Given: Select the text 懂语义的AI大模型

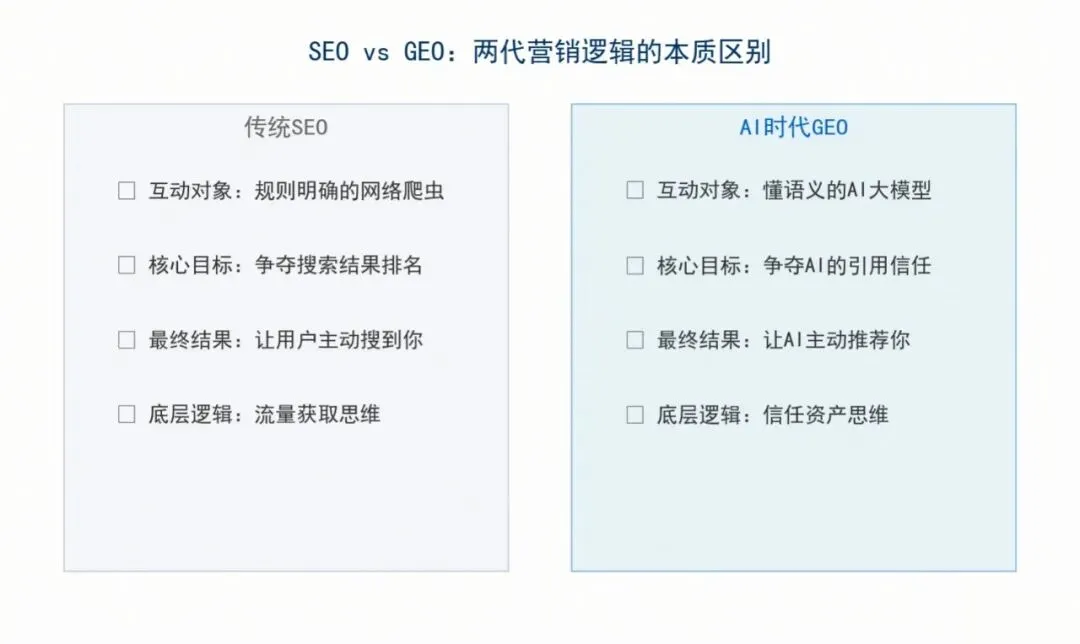Looking at the screenshot, I should (x=848, y=191).
